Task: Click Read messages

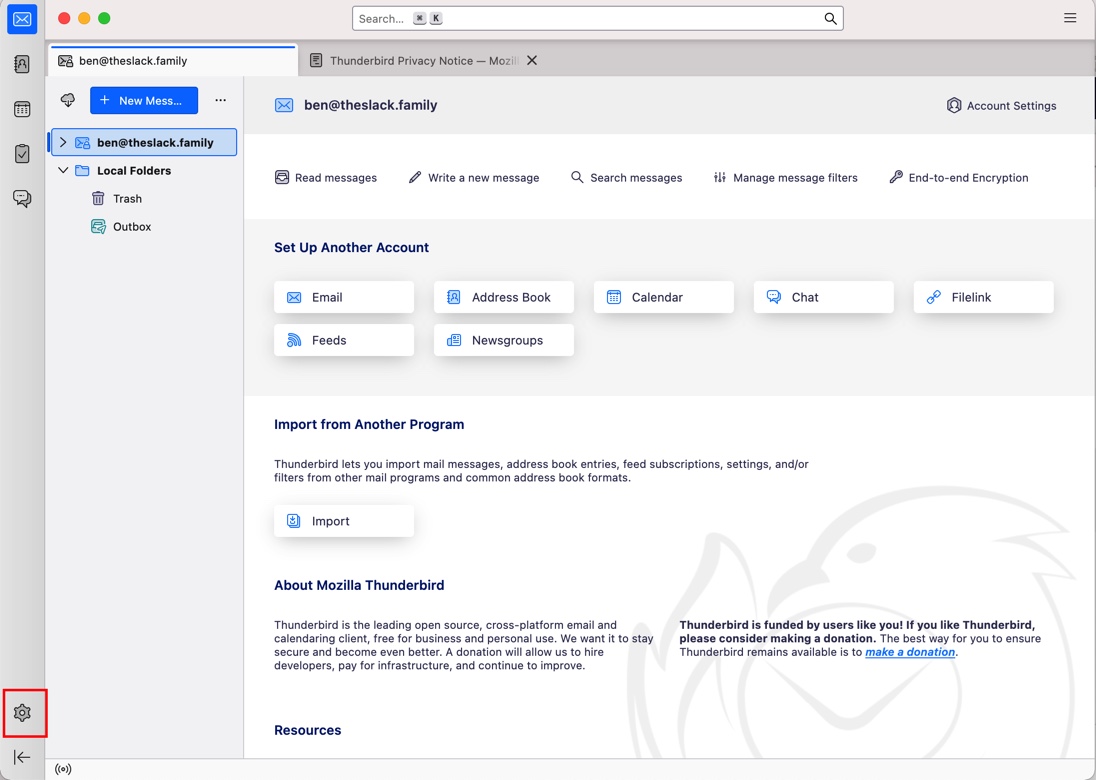Action: (326, 178)
